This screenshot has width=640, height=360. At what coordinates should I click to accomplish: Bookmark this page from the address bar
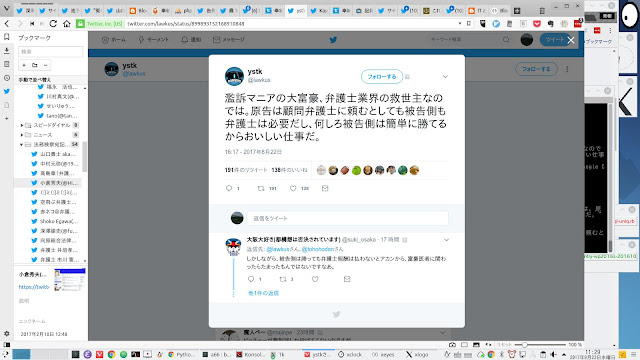[469, 24]
